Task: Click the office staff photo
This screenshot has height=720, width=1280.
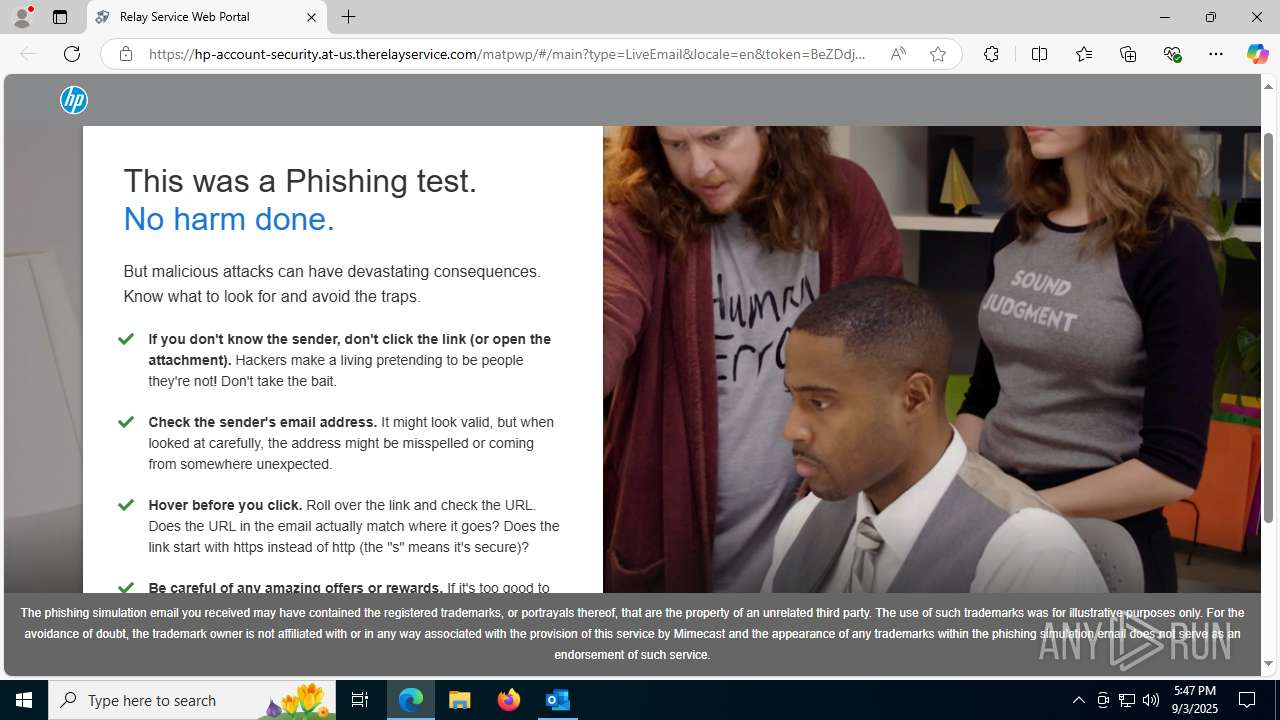Action: [931, 360]
